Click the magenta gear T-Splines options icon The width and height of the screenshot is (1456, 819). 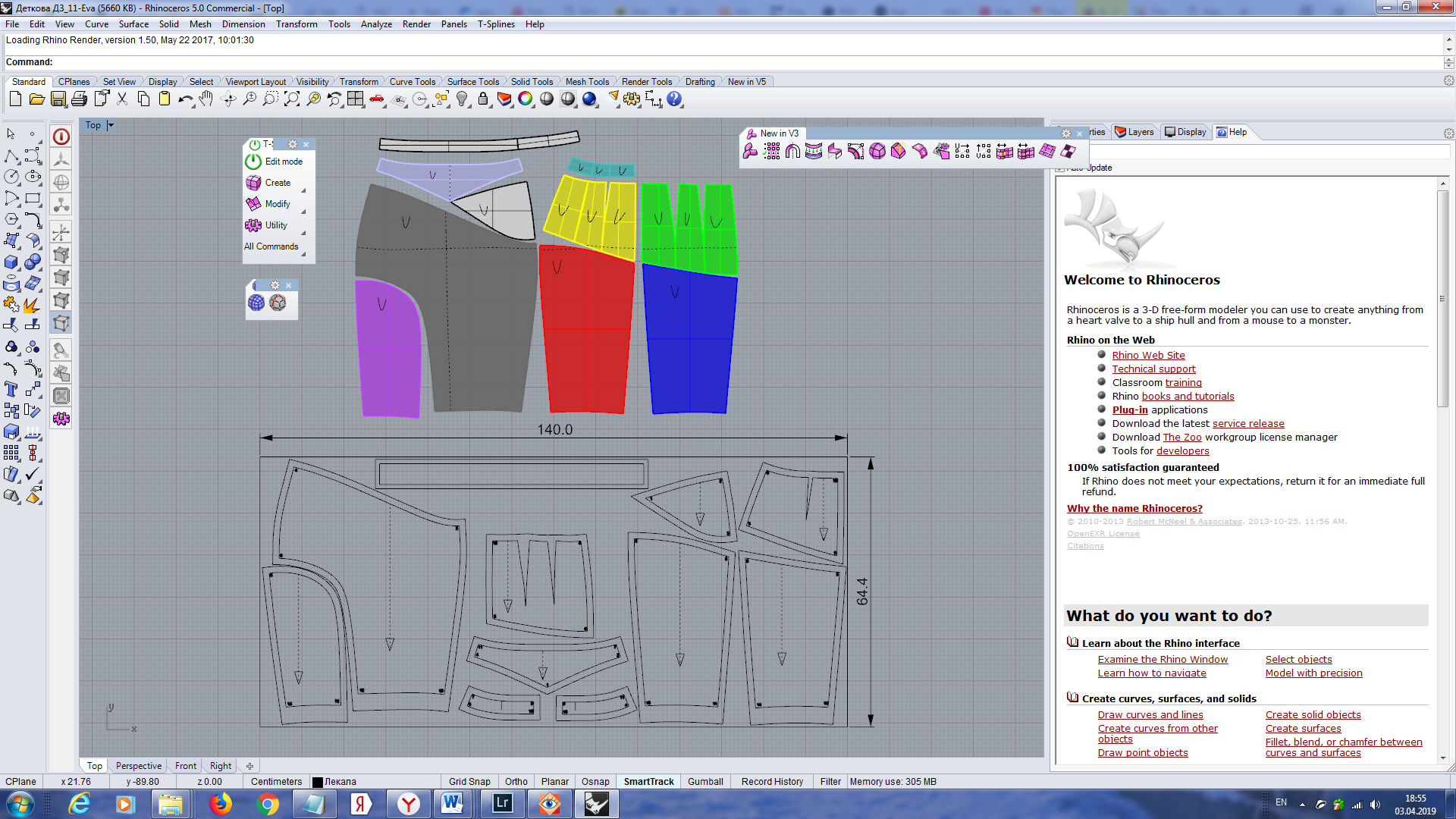pyautogui.click(x=61, y=419)
